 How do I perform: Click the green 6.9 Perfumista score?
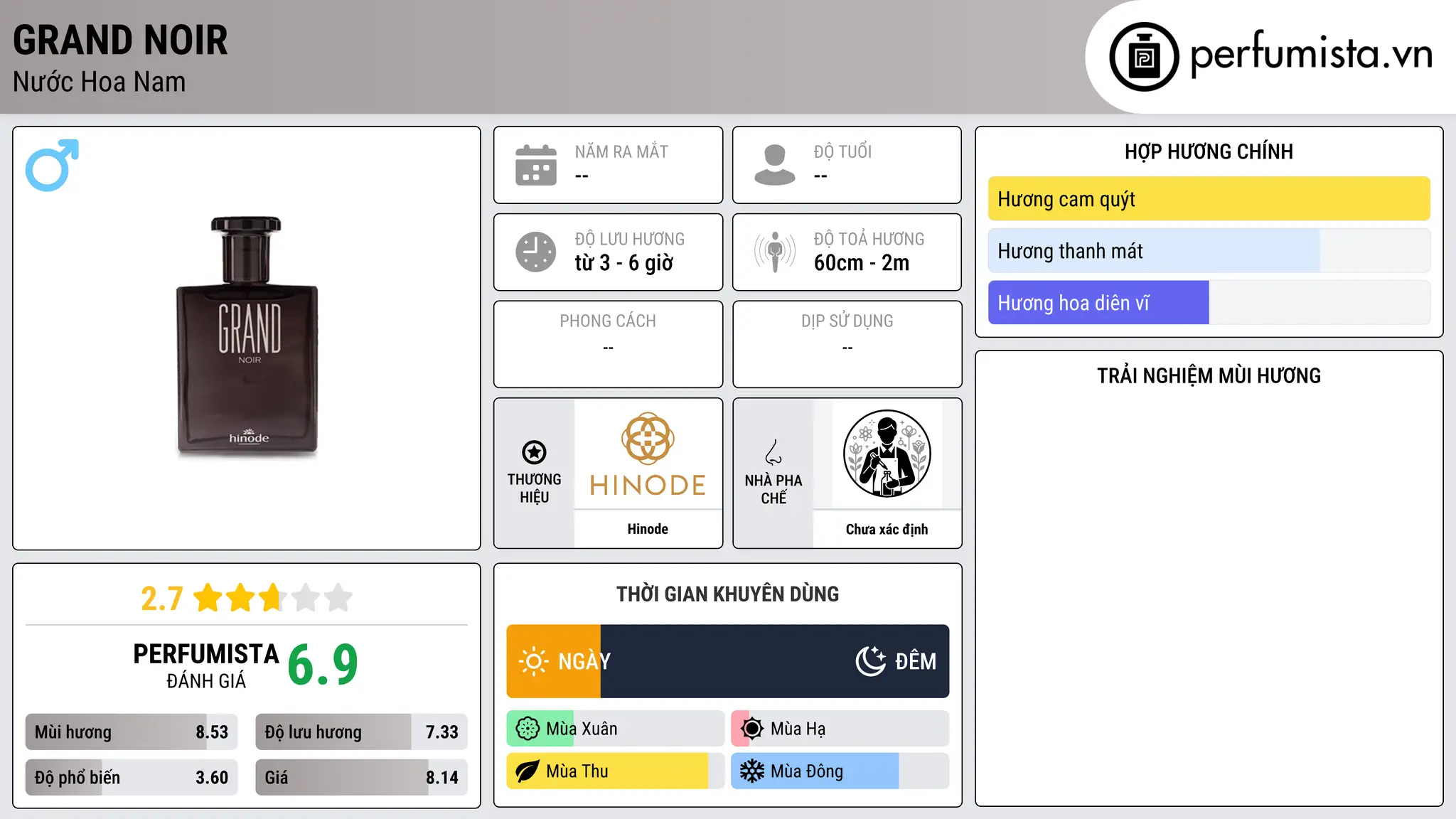click(x=323, y=665)
